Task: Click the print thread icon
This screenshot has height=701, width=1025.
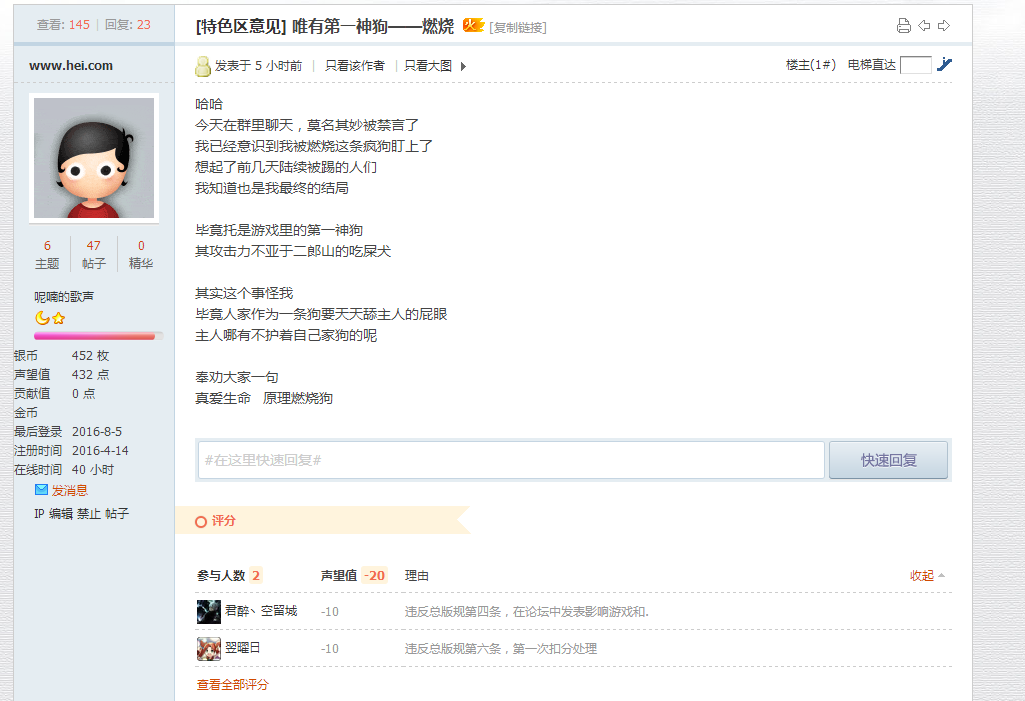Action: point(906,25)
